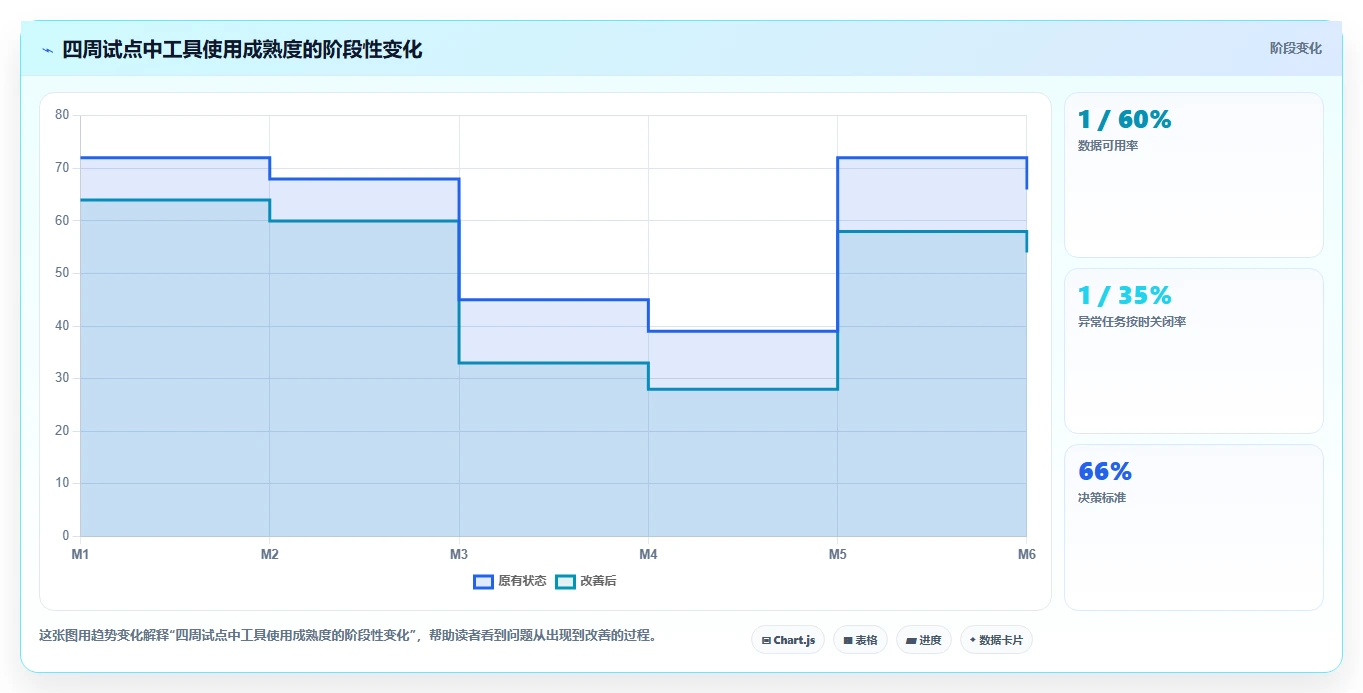The width and height of the screenshot is (1363, 693).
Task: Click the M6 x-axis label
Action: (1026, 554)
